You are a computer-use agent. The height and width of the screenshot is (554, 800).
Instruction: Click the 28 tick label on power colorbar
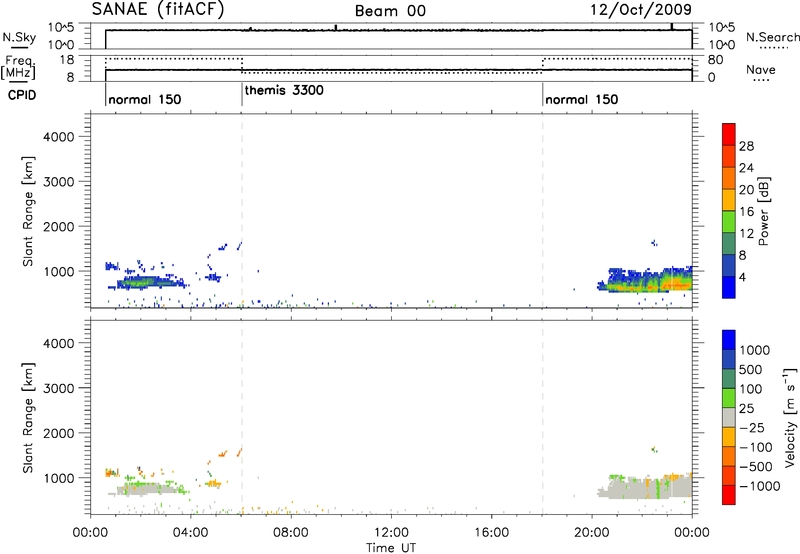746,146
